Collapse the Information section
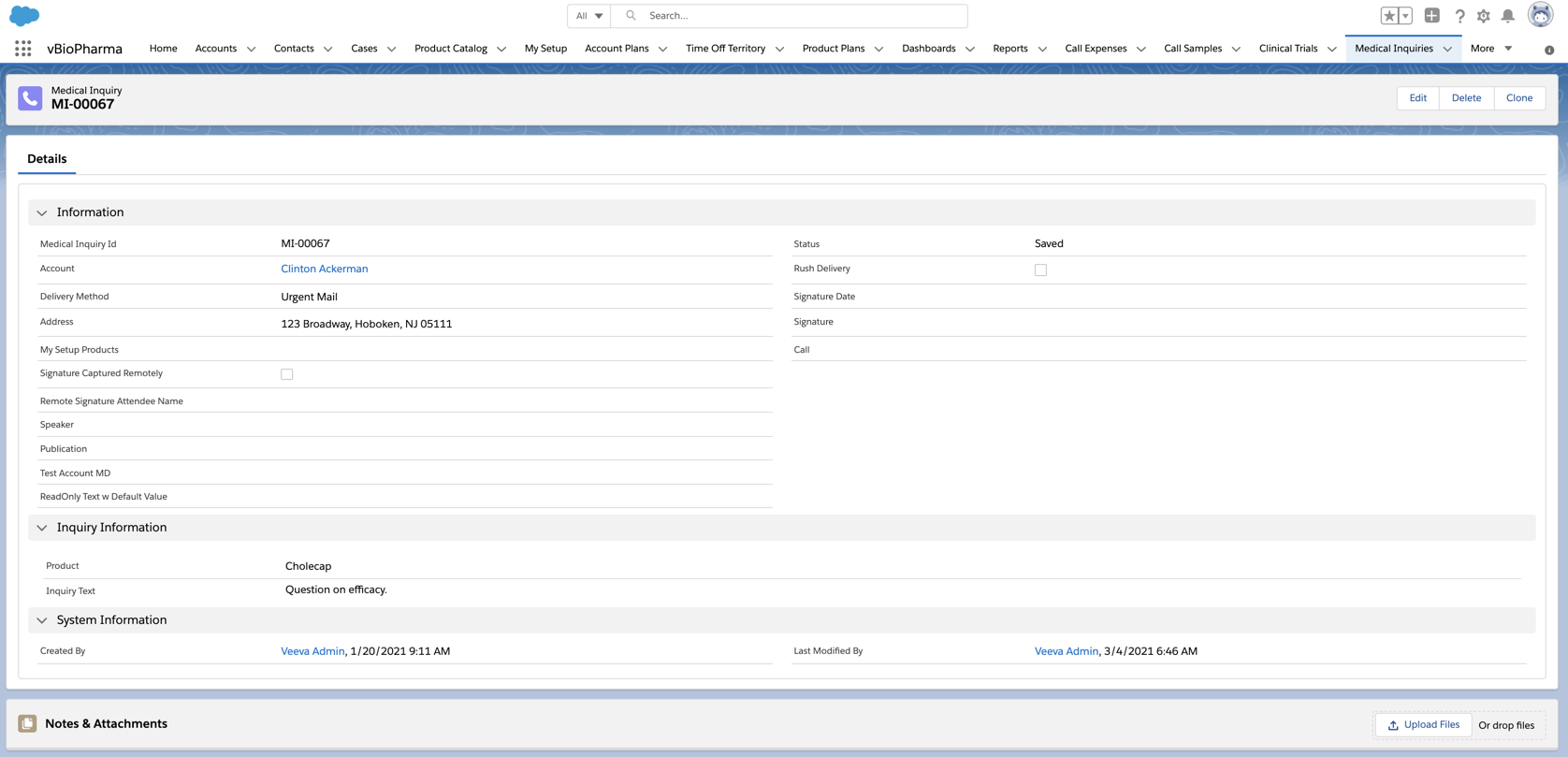 pyautogui.click(x=42, y=213)
